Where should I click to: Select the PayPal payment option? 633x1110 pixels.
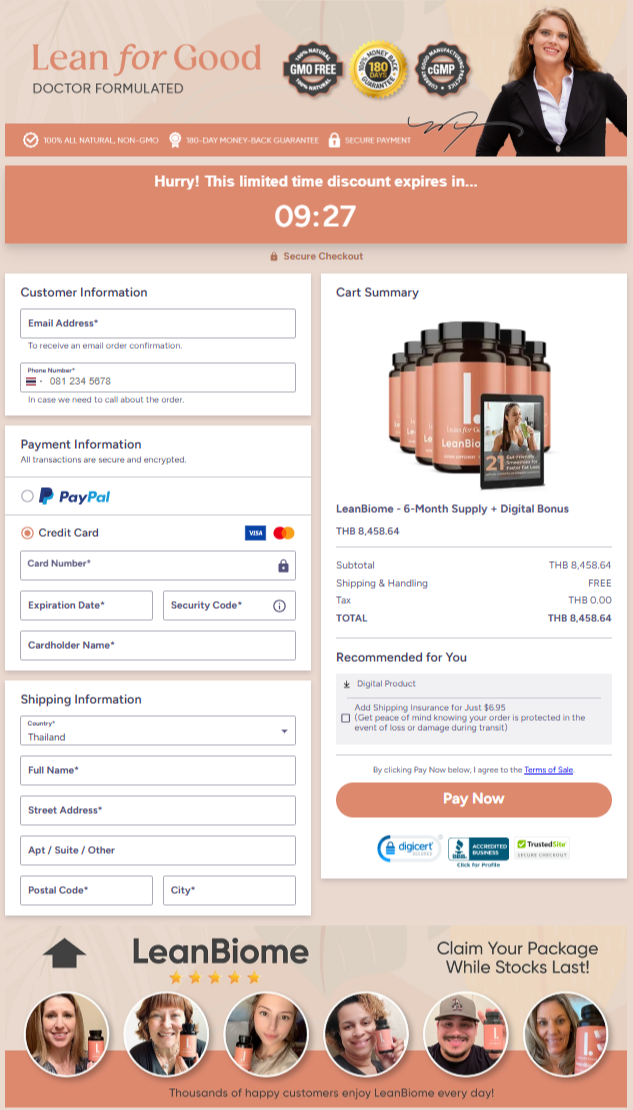point(27,496)
